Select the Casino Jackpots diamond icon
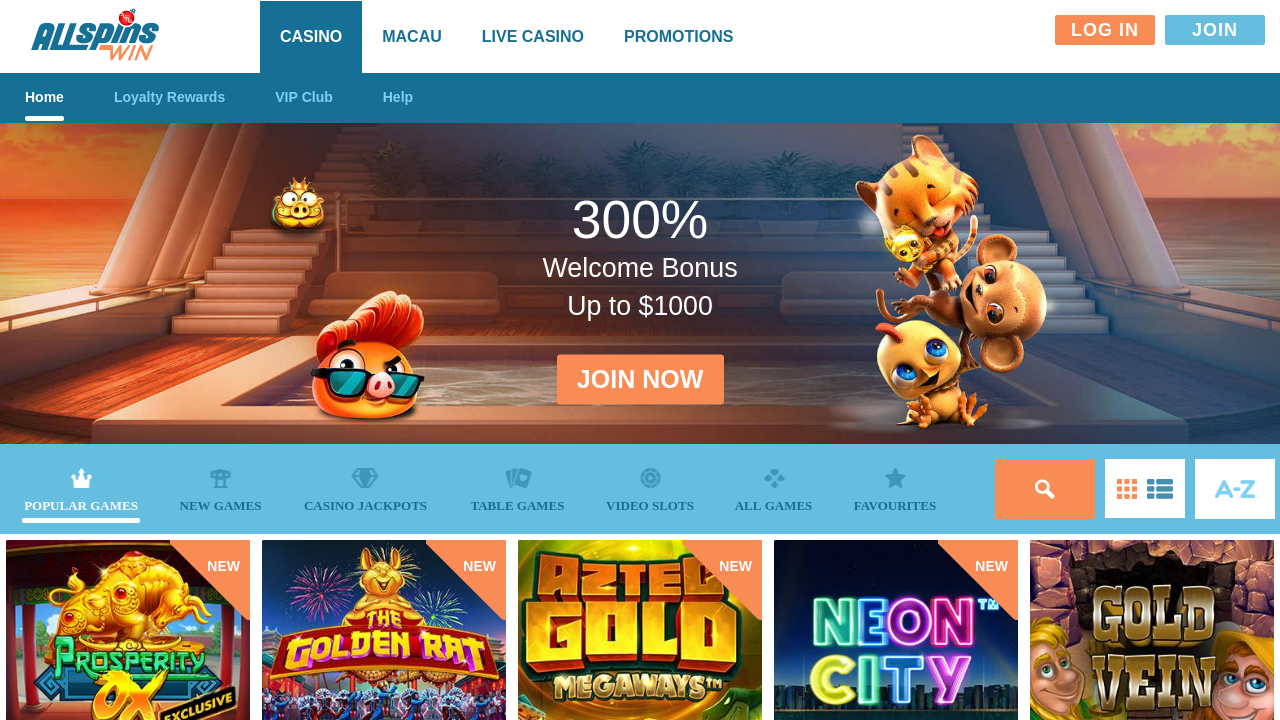Screen dimensions: 1280x720 (x=365, y=478)
